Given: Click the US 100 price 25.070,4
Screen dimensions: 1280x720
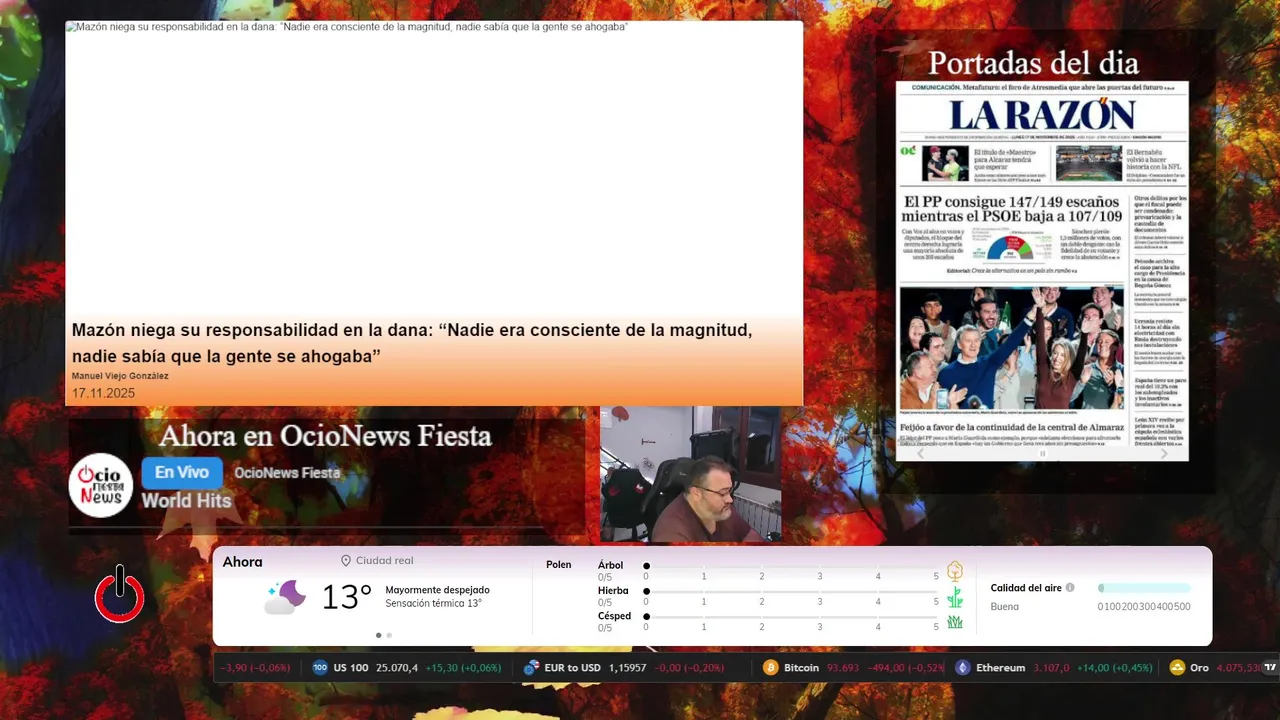Looking at the screenshot, I should point(397,668).
